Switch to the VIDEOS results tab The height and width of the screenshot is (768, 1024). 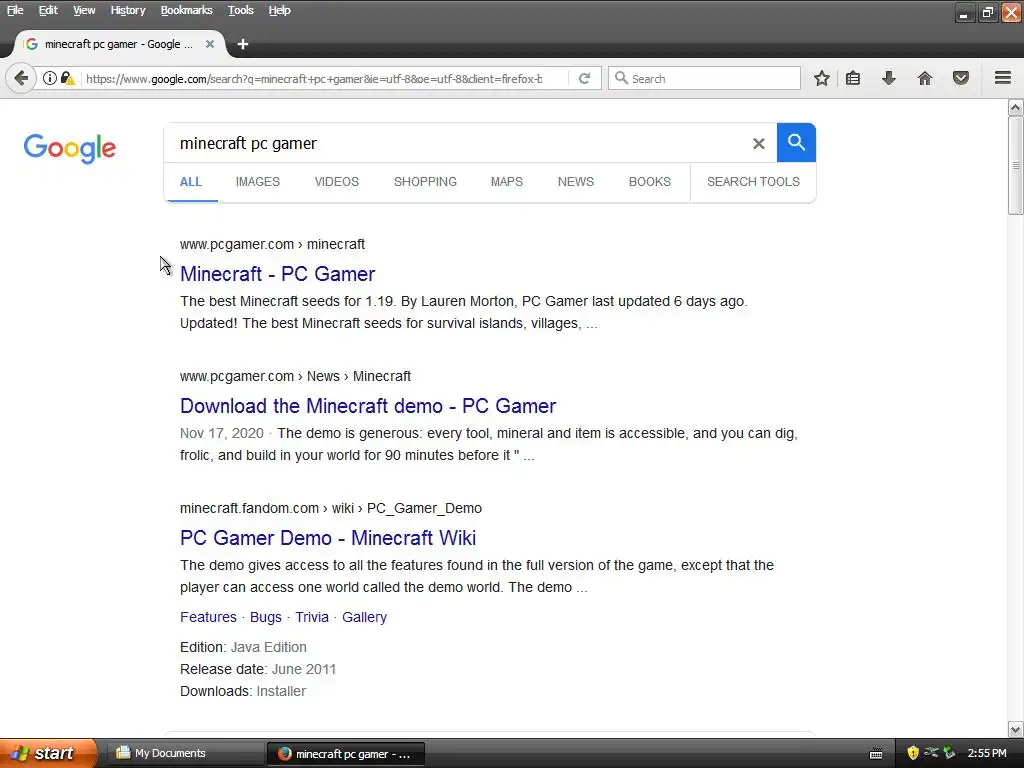pos(336,182)
